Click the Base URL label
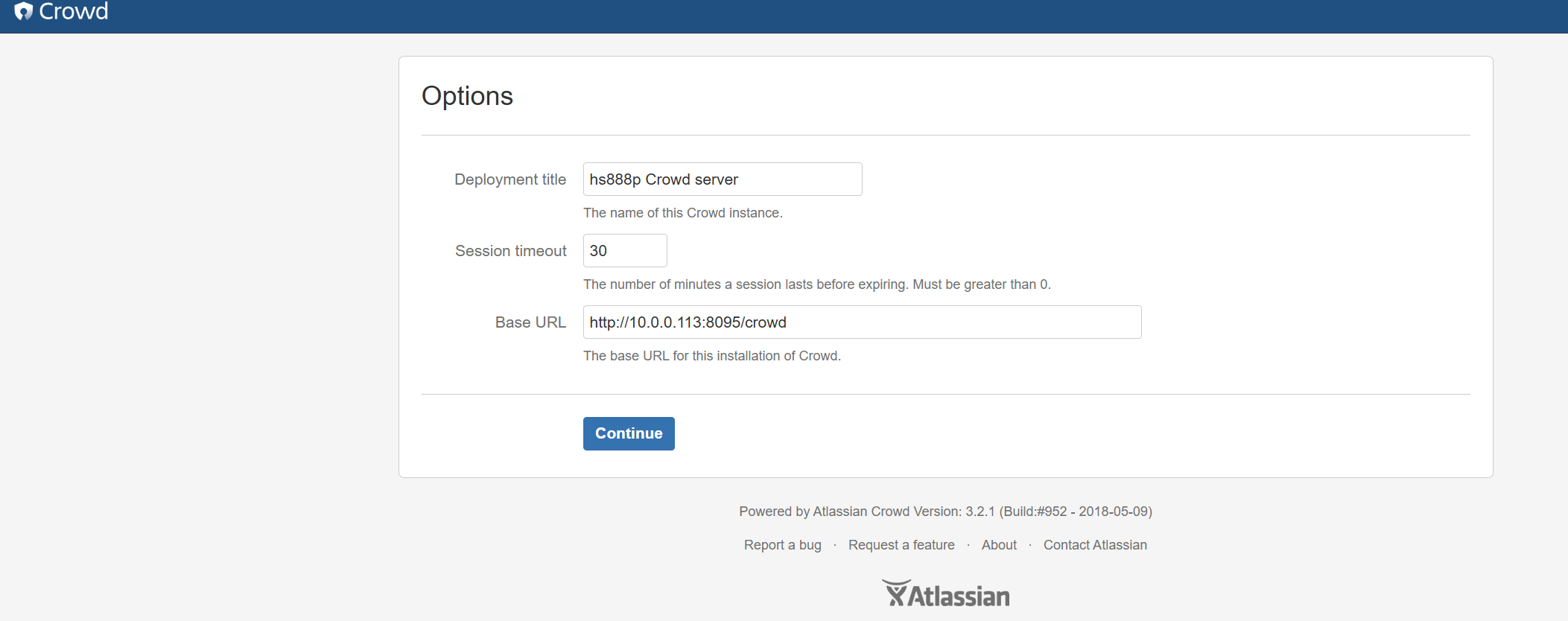Image resolution: width=1568 pixels, height=621 pixels. click(x=530, y=322)
